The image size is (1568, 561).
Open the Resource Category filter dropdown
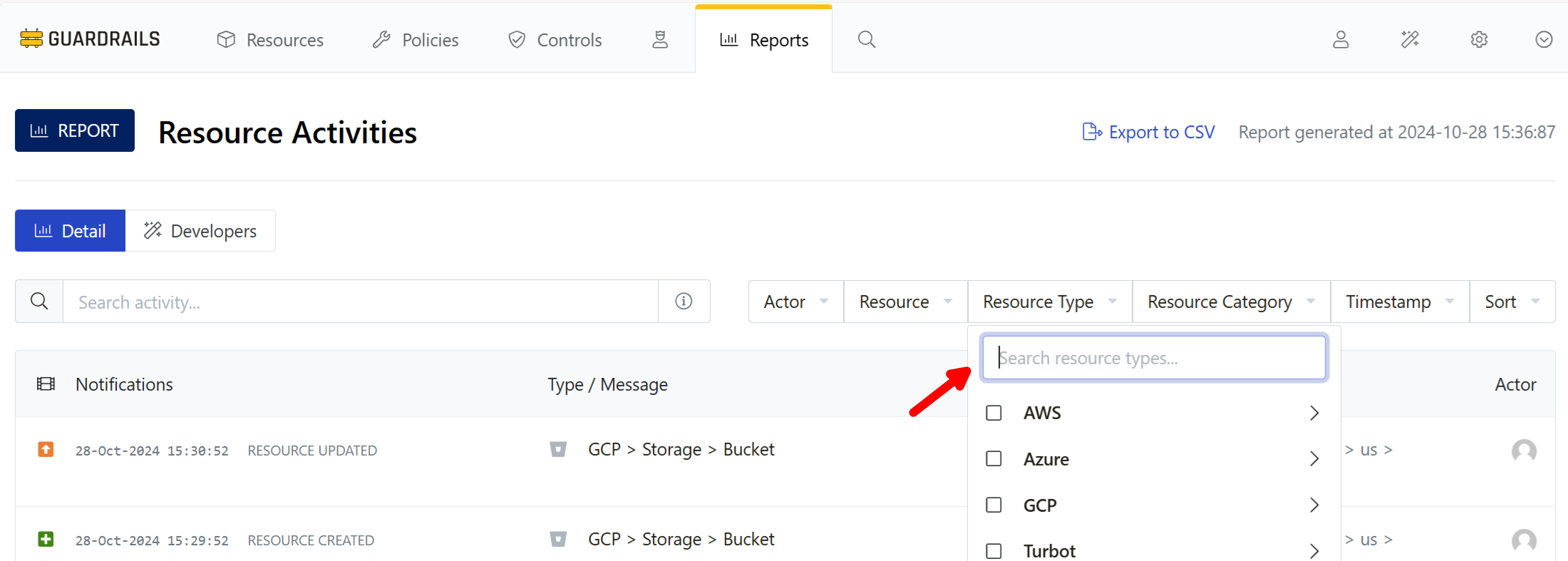click(1230, 302)
